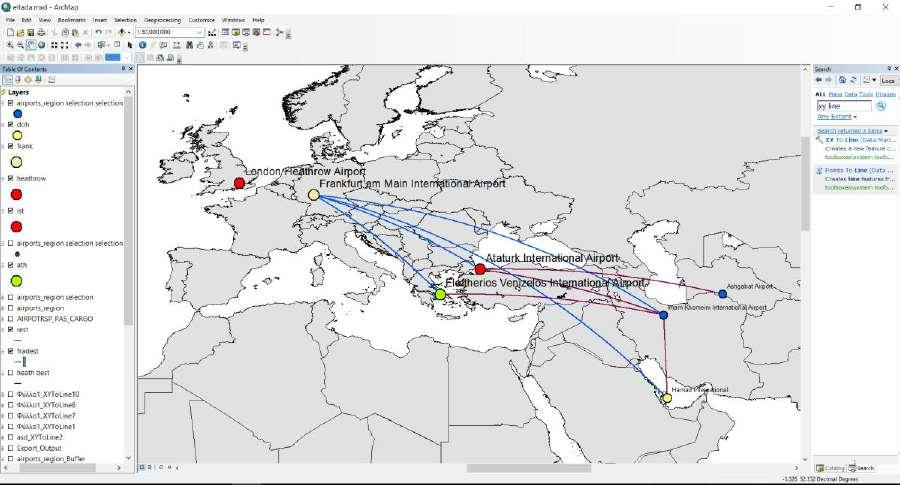Image resolution: width=900 pixels, height=485 pixels.
Task: Zoom to Full Extent globe icon
Action: [x=41, y=45]
